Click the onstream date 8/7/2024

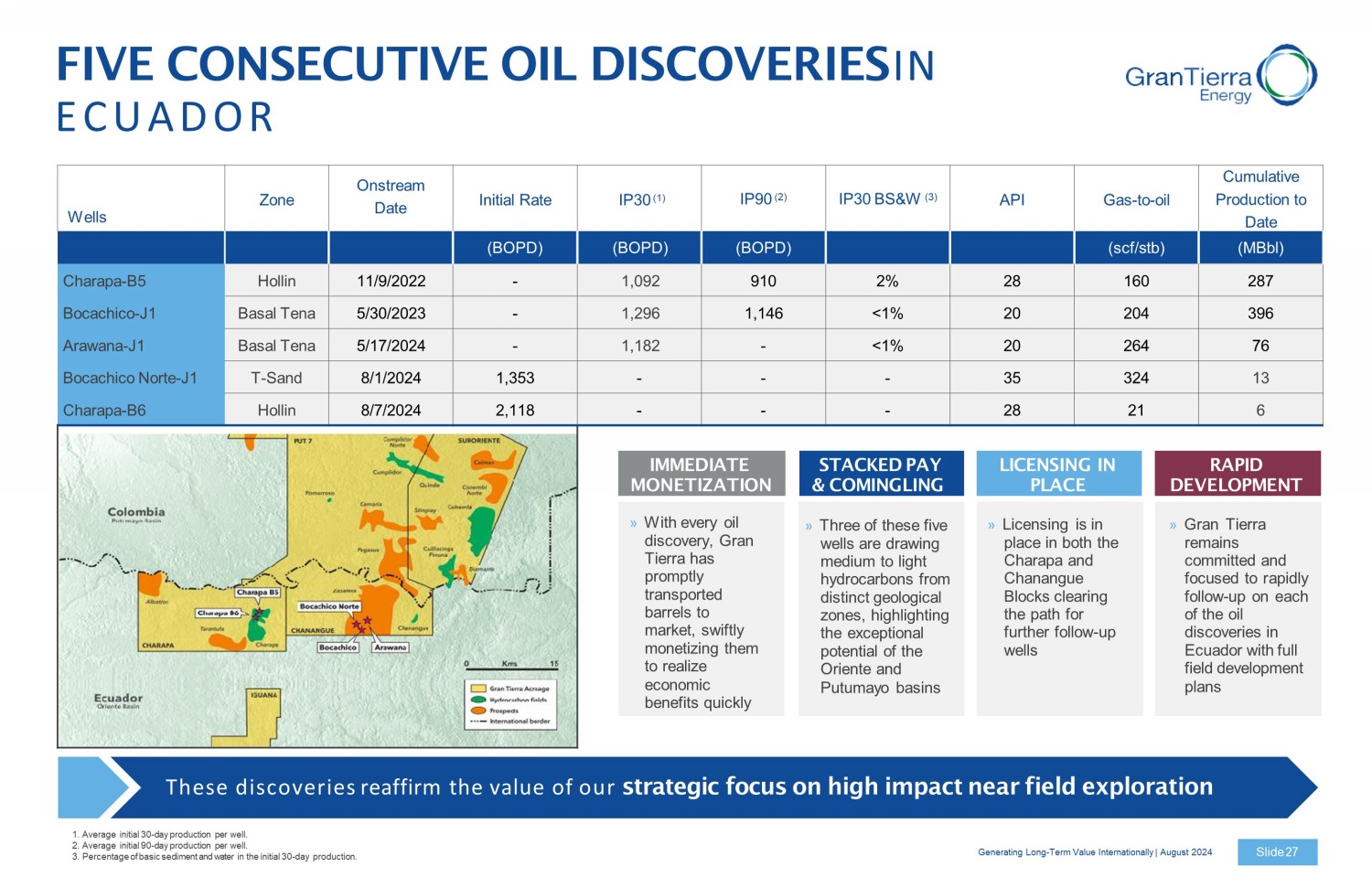(x=391, y=411)
